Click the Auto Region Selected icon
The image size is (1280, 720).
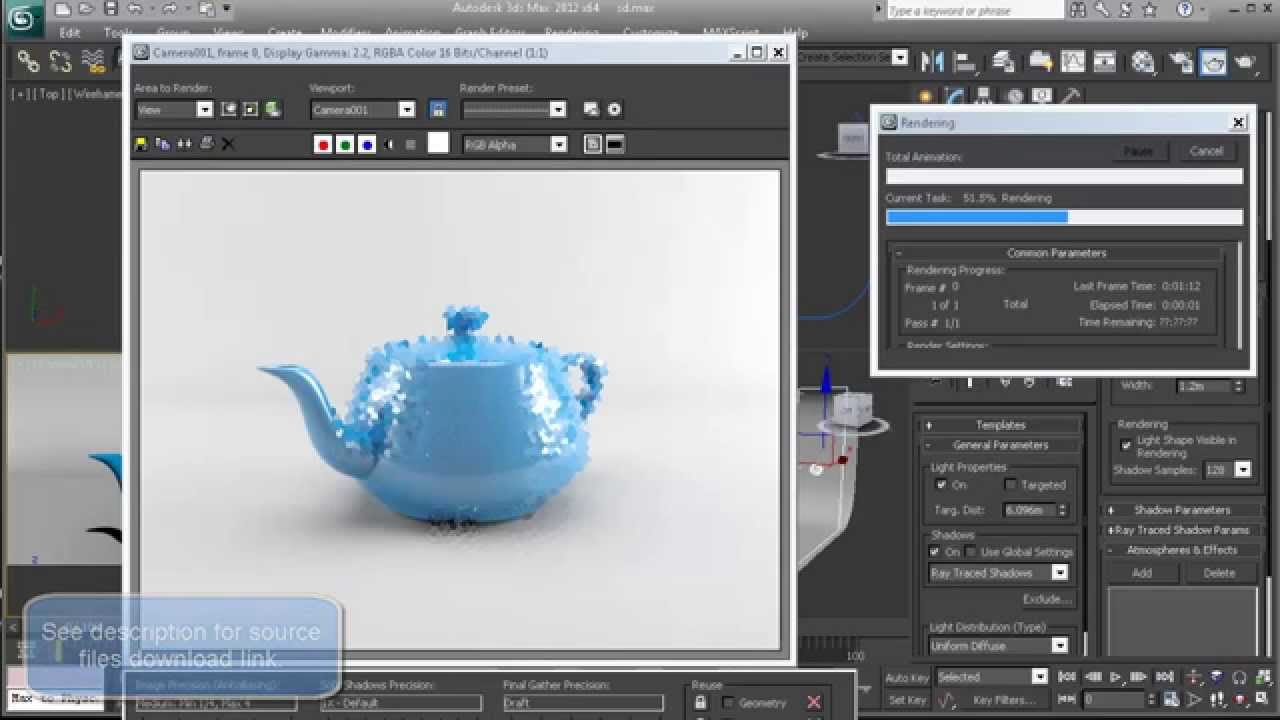(x=250, y=109)
